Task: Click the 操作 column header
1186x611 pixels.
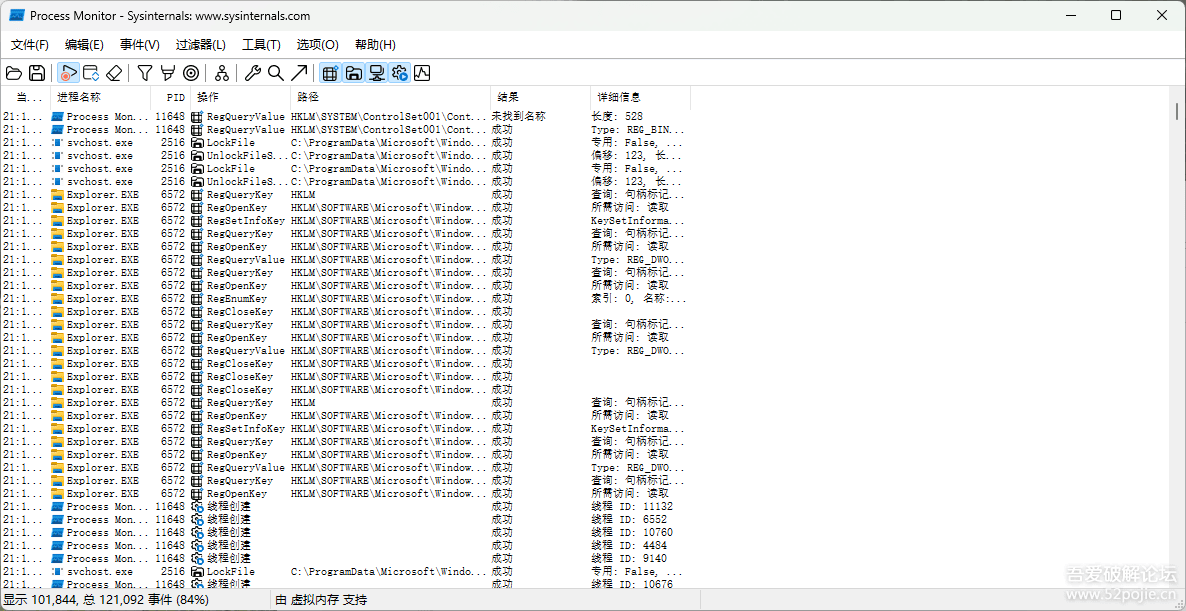Action: [241, 98]
